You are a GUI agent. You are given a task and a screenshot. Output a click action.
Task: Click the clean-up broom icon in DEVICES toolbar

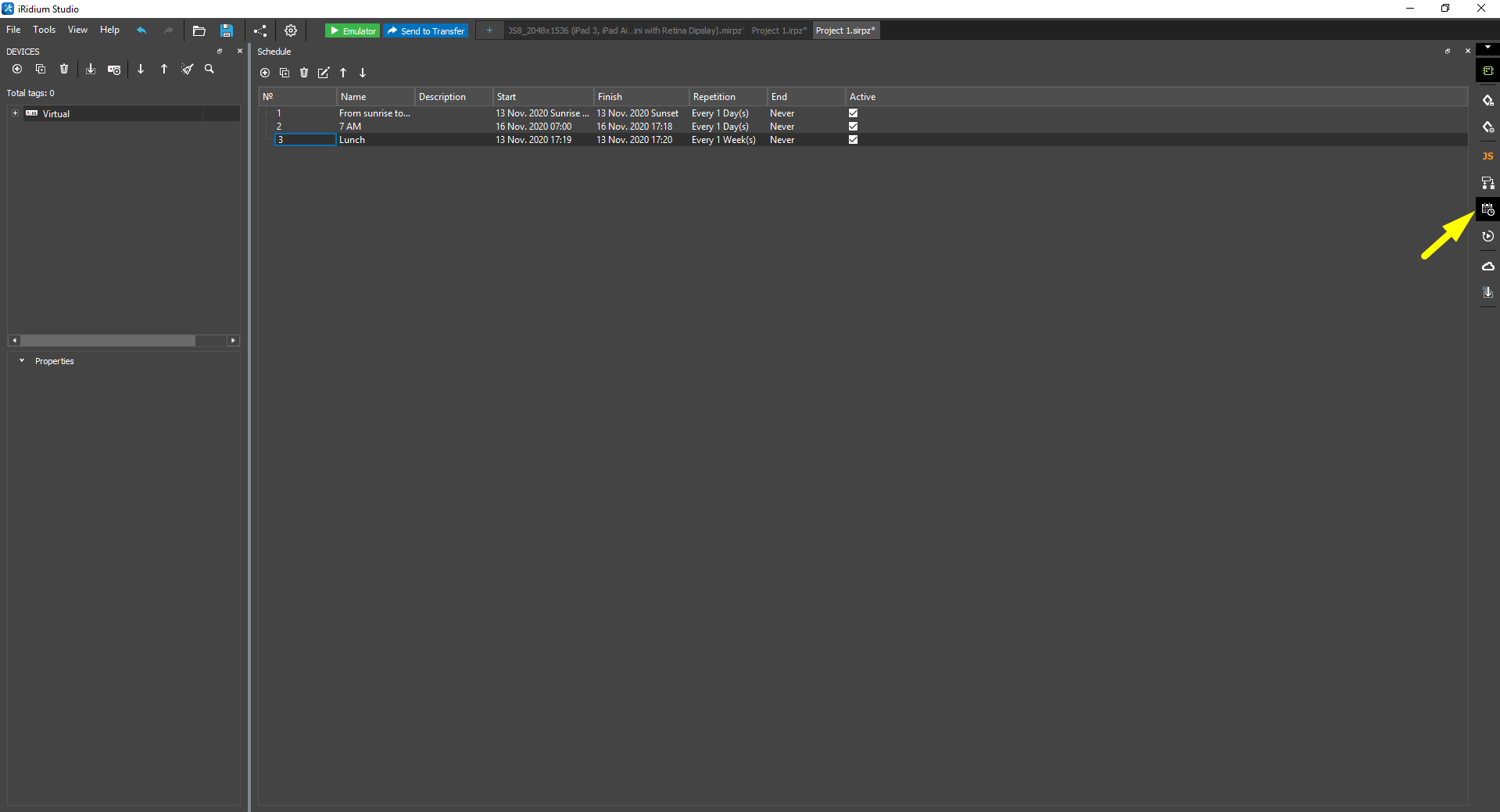click(x=187, y=69)
